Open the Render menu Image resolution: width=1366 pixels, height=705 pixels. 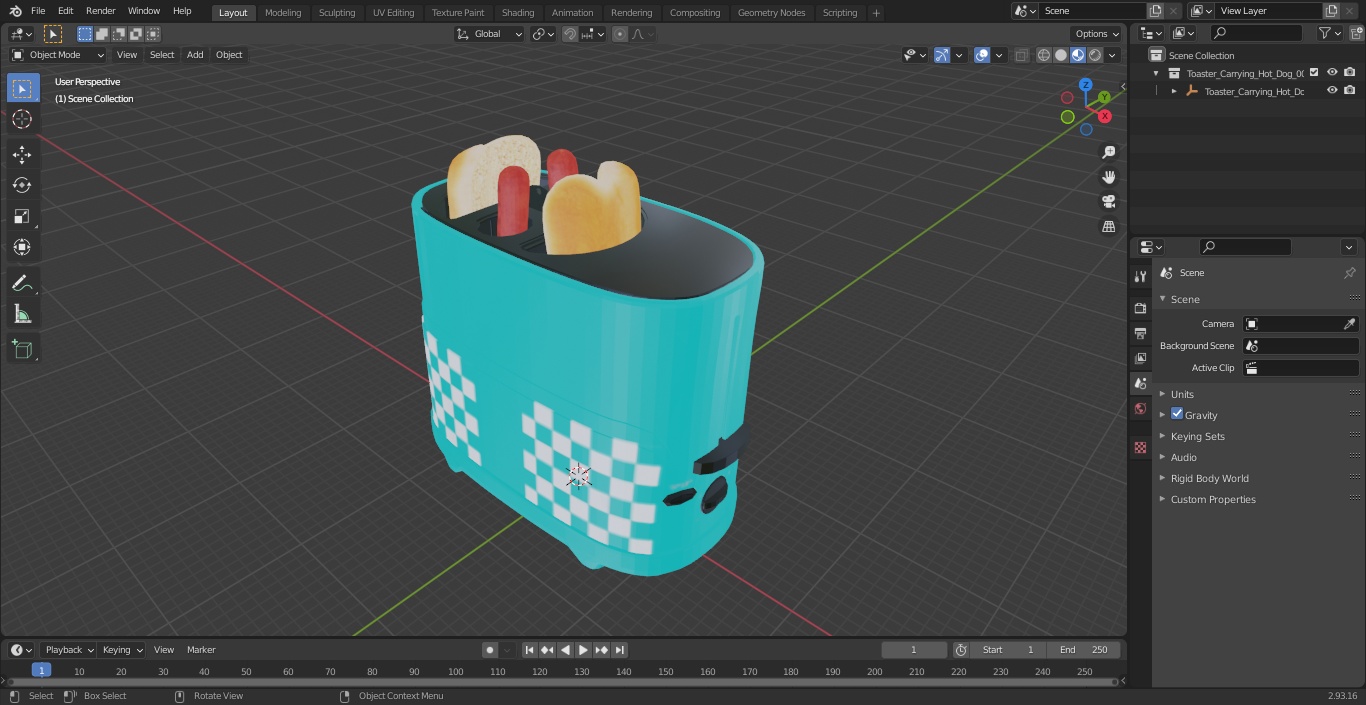tap(100, 11)
